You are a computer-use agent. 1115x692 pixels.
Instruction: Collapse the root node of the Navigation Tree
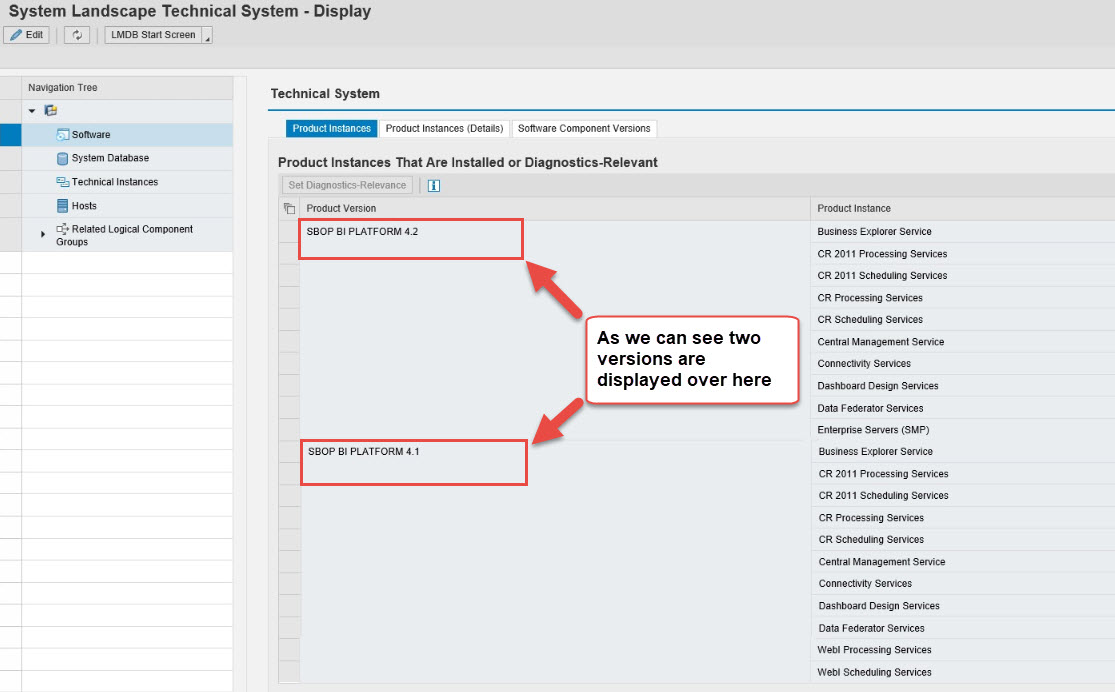pyautogui.click(x=32, y=111)
